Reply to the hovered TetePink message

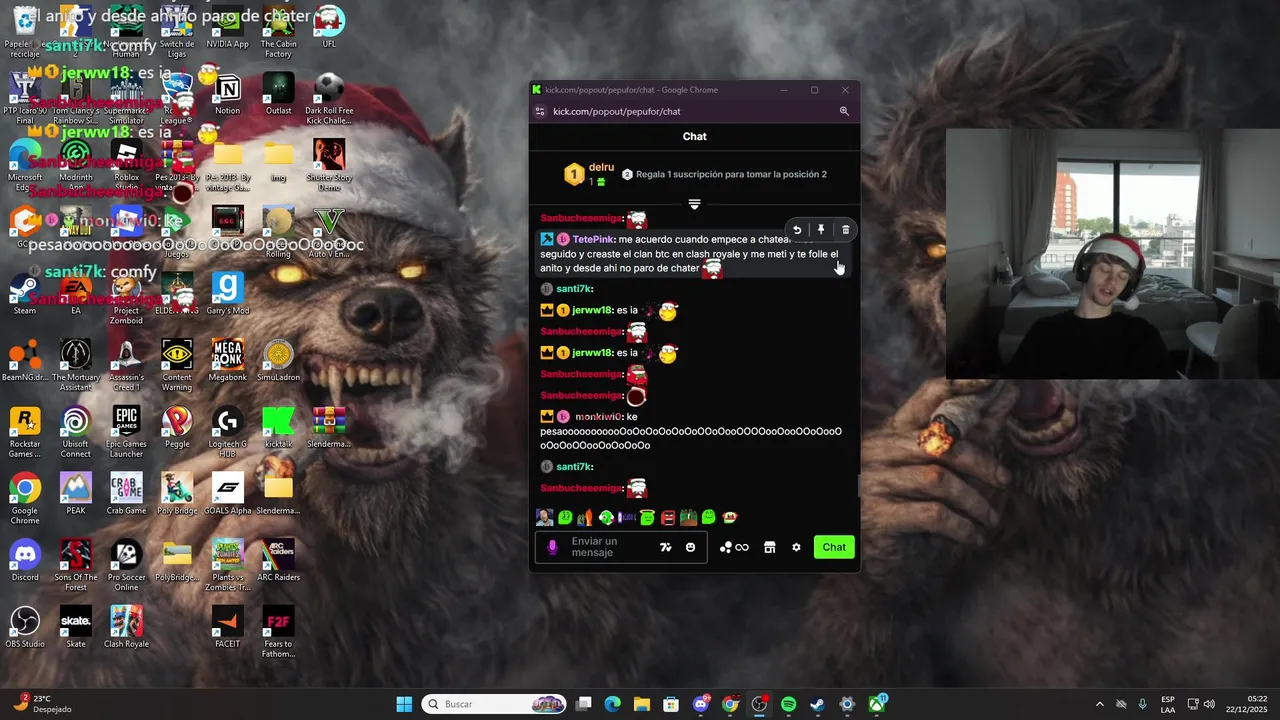tap(797, 230)
